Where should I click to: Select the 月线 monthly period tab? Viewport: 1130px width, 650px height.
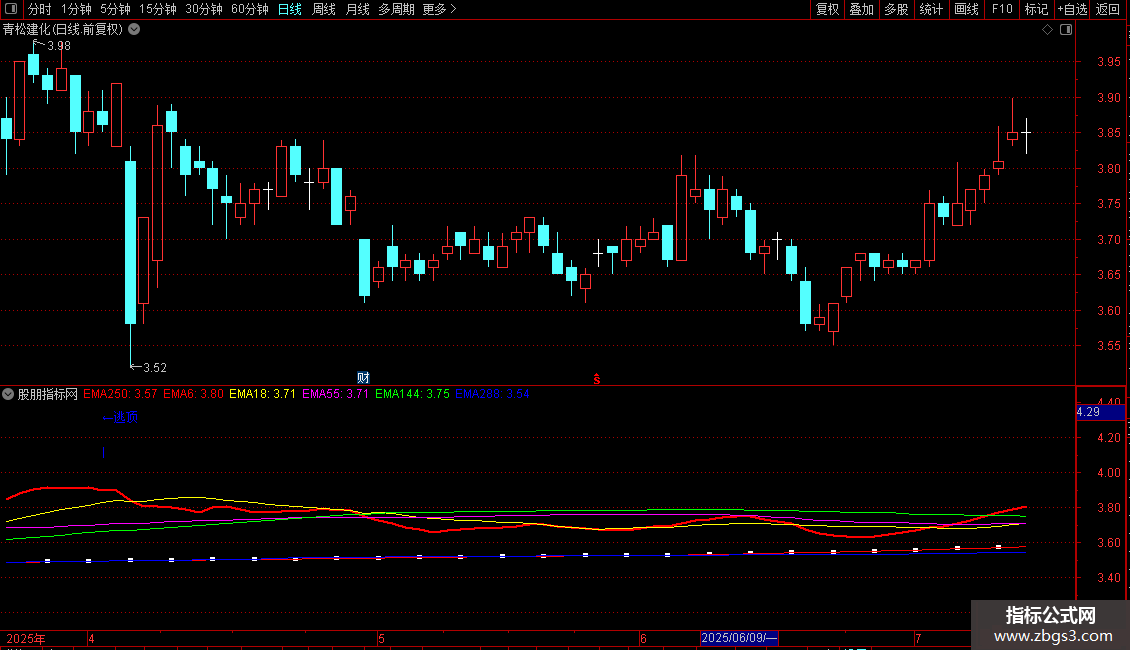coord(357,9)
